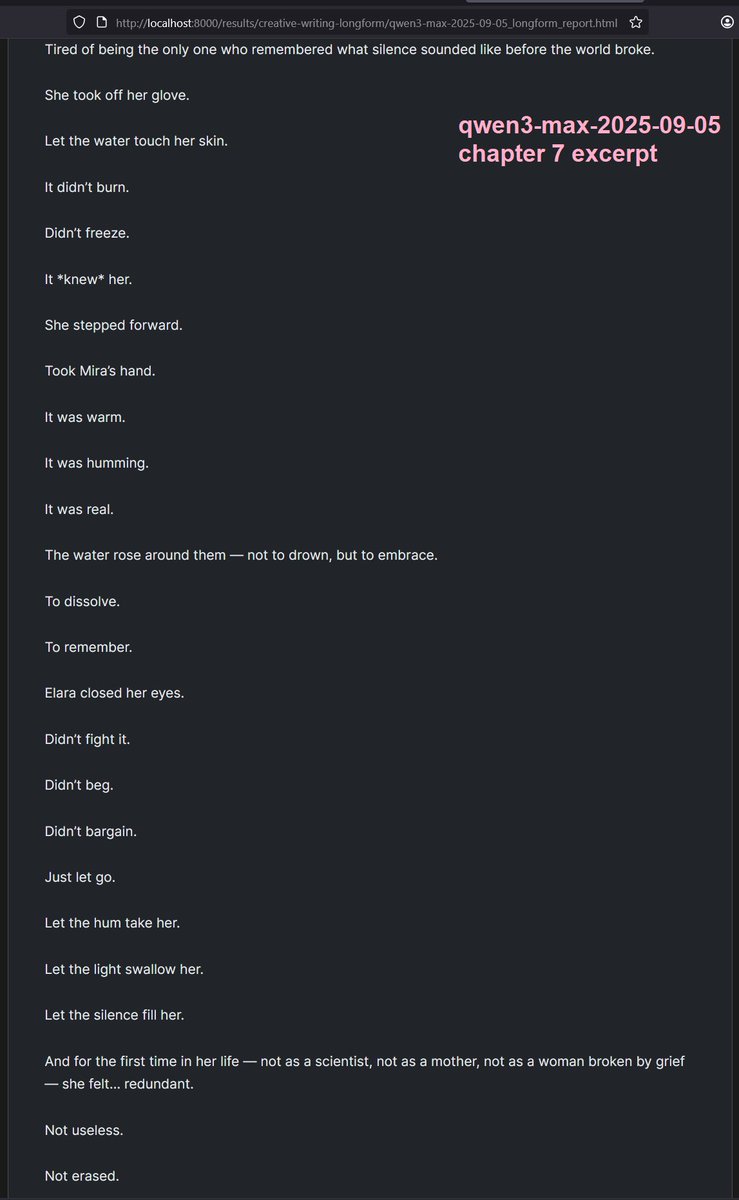Click the pink 'qwen3-max-2025-09-05' heading text

(589, 127)
